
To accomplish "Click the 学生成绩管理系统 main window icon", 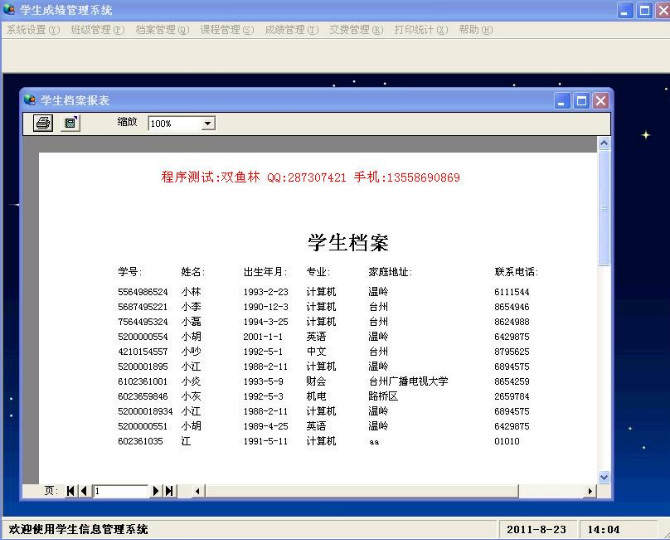I will click(x=9, y=9).
